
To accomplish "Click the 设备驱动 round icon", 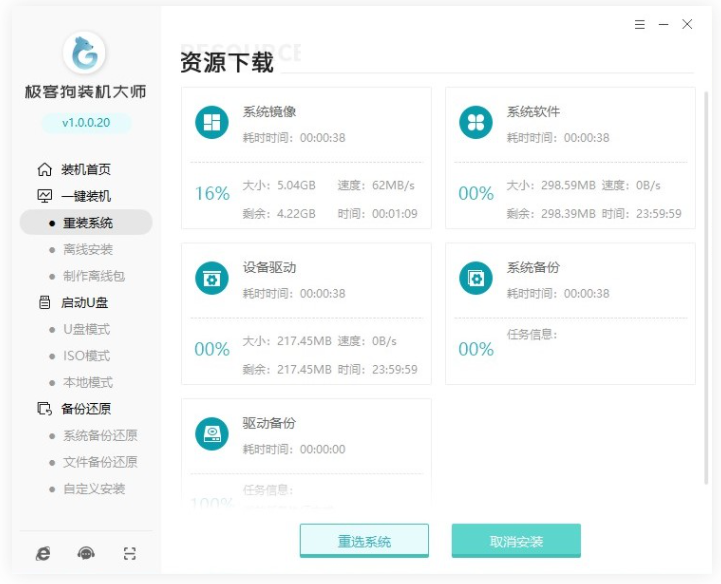I will [x=211, y=279].
